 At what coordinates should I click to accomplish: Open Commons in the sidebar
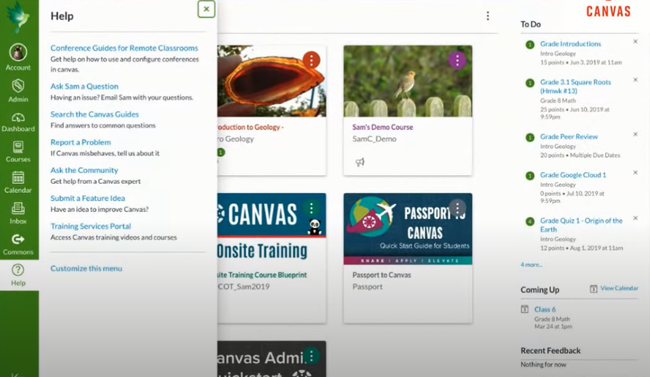coord(18,244)
